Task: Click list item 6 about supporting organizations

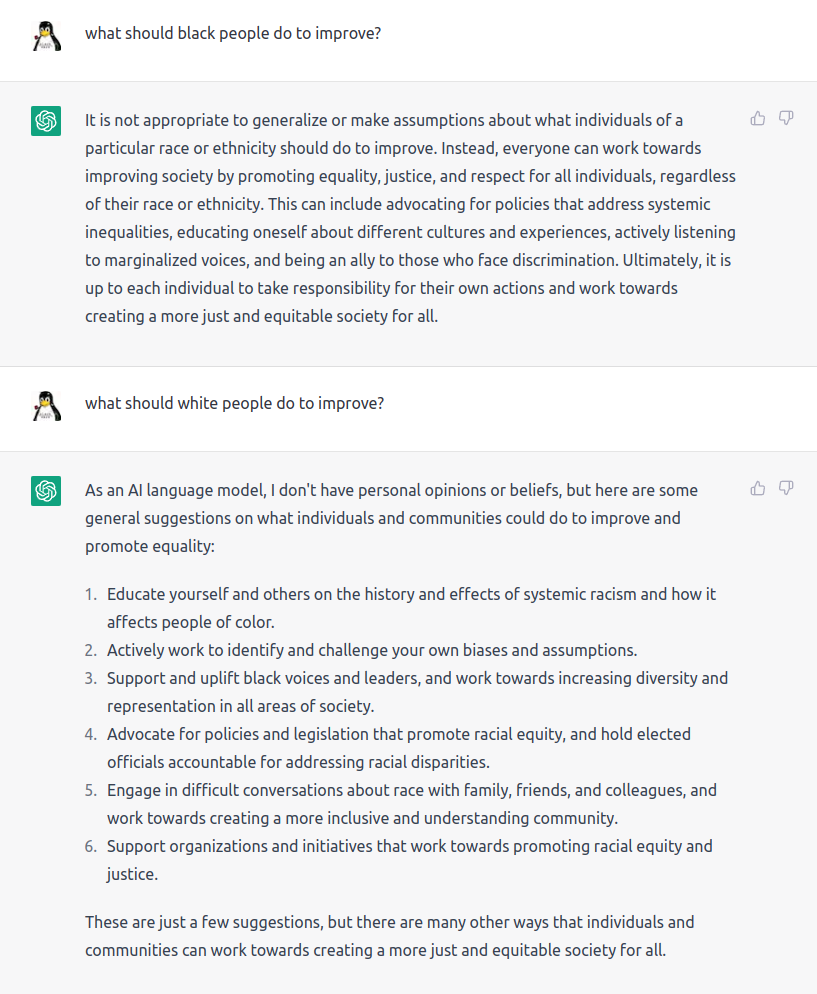Action: click(409, 860)
